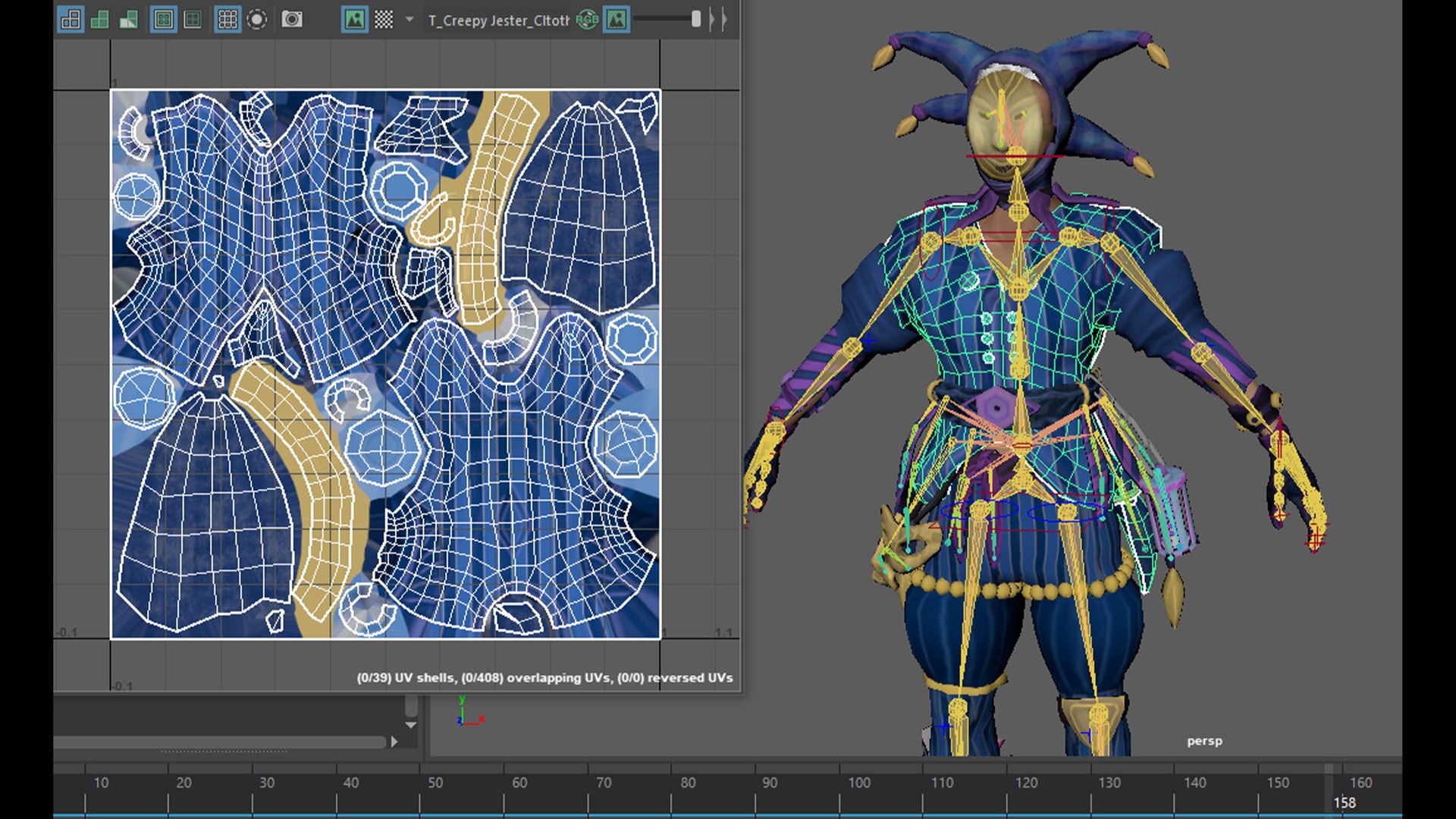The width and height of the screenshot is (1456, 819).
Task: Click the persp camera label in viewport
Action: [x=1204, y=741]
